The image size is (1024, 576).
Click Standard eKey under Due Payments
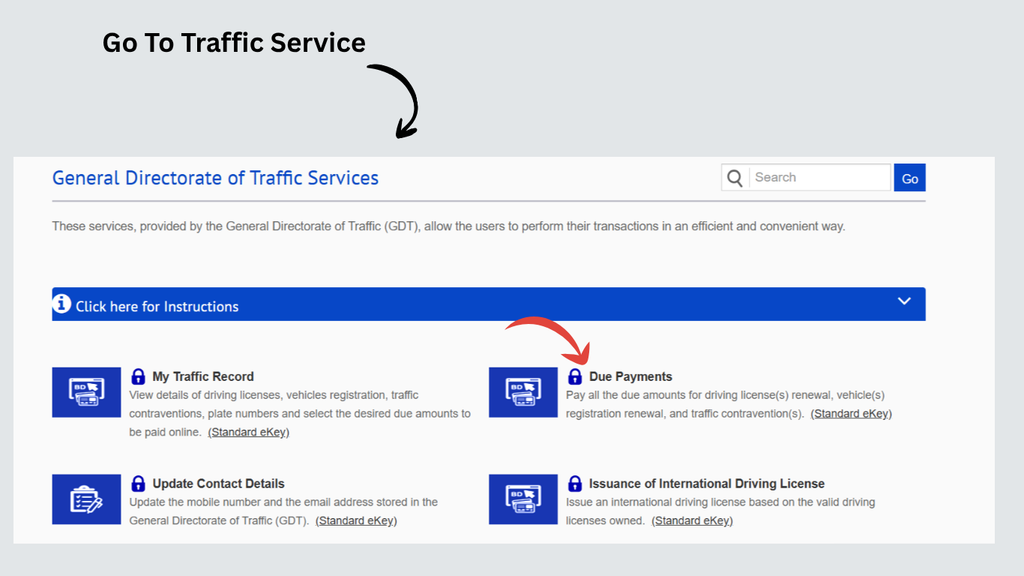click(x=851, y=414)
